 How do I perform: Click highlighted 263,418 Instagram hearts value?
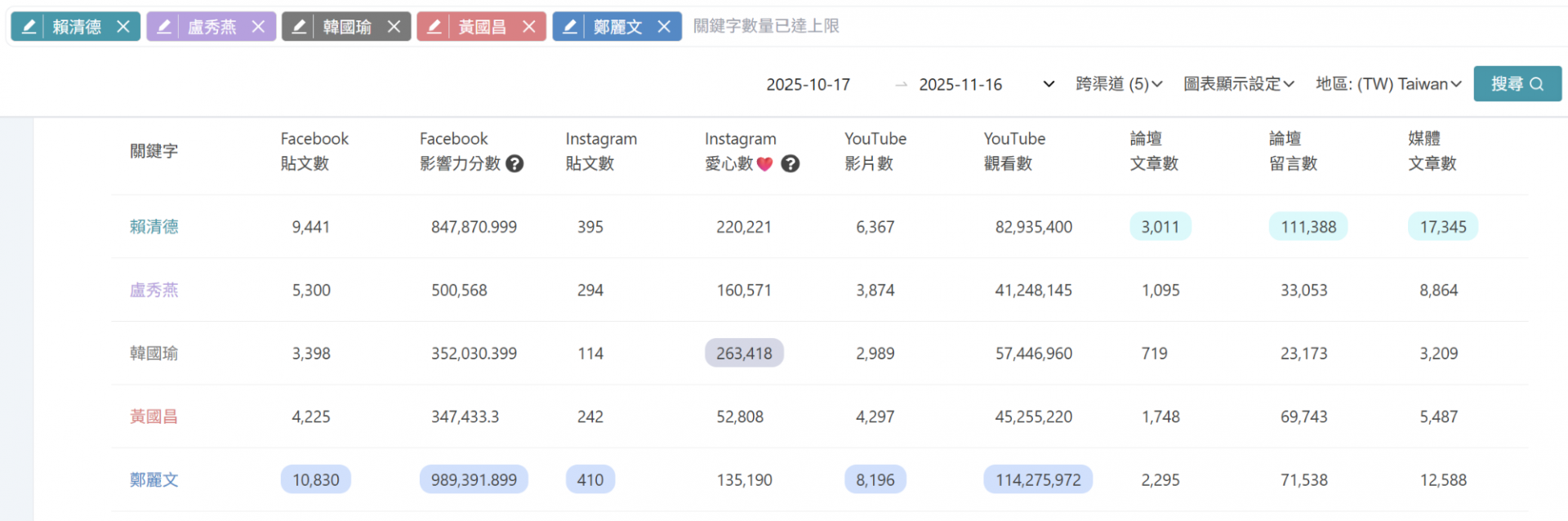[x=744, y=354]
